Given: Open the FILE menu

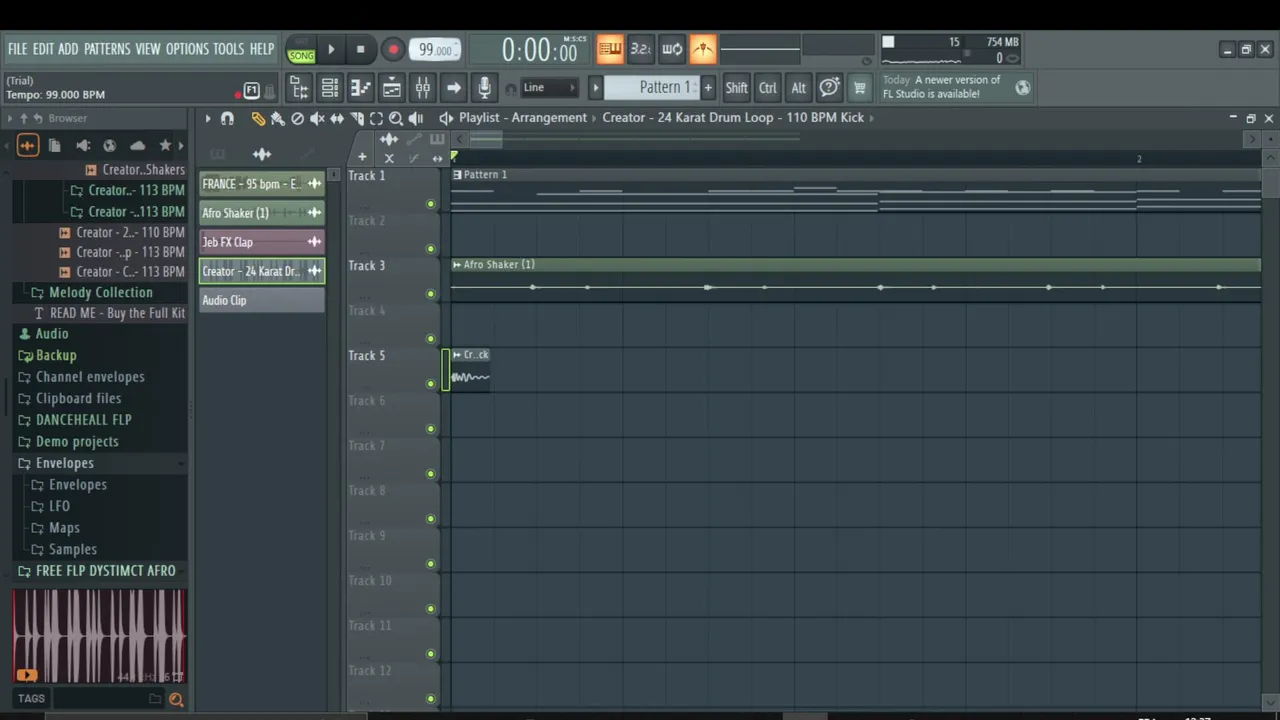Looking at the screenshot, I should click(x=17, y=49).
